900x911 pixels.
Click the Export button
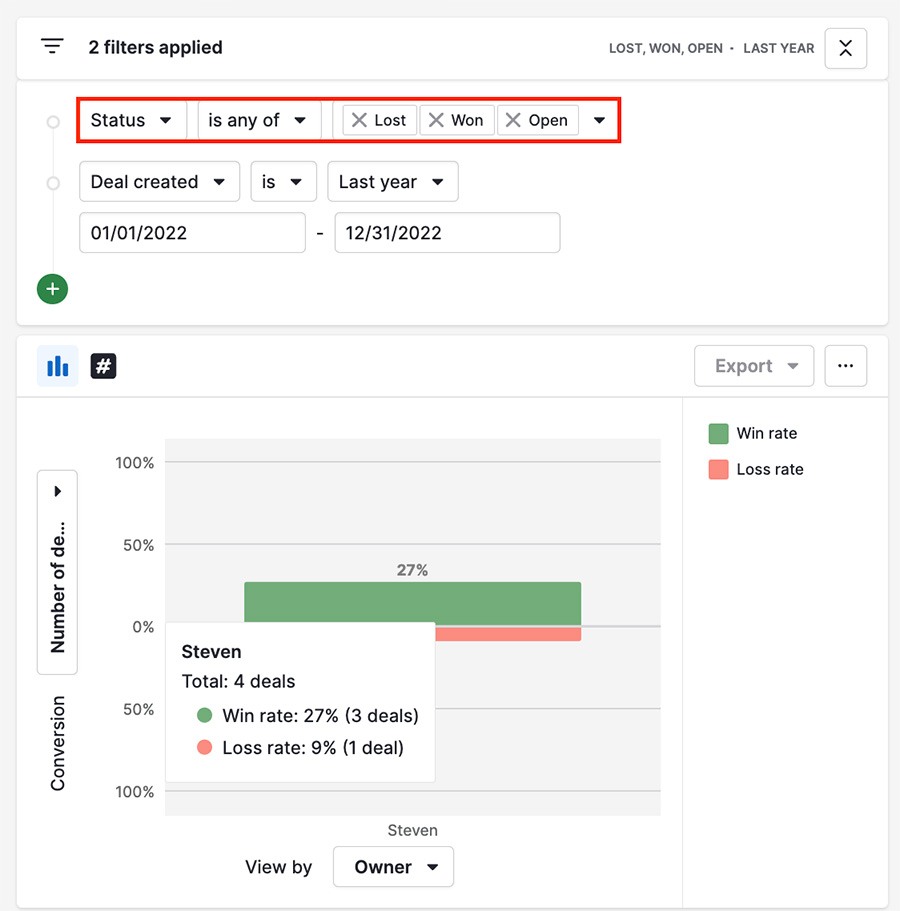pyautogui.click(x=753, y=366)
